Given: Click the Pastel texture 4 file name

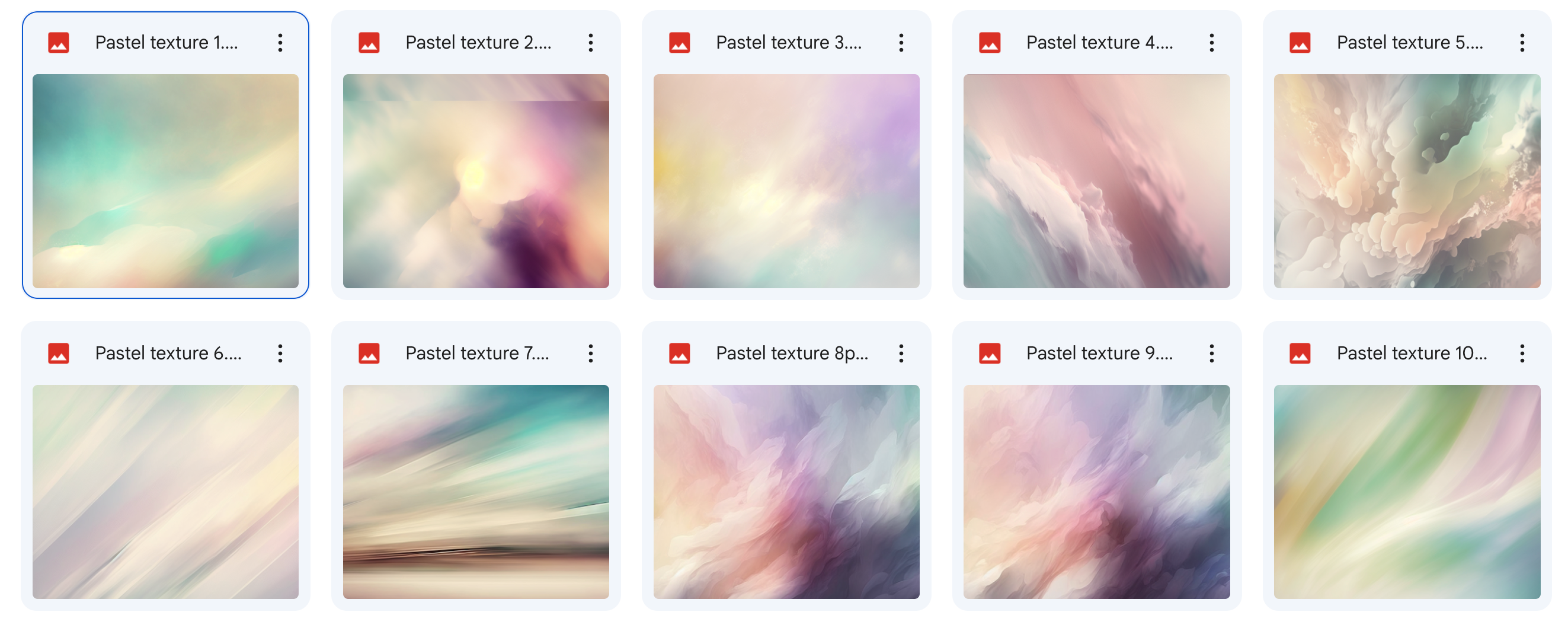Looking at the screenshot, I should click(x=1100, y=43).
